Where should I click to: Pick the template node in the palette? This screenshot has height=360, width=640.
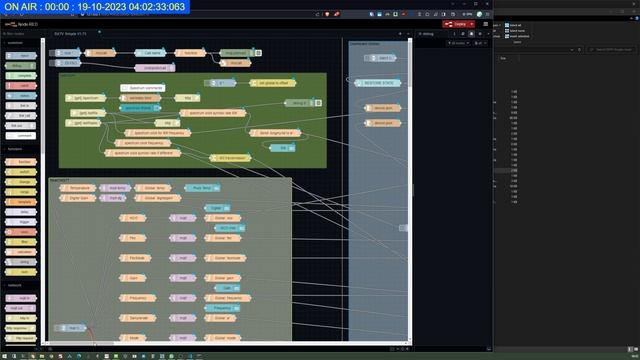coord(21,202)
